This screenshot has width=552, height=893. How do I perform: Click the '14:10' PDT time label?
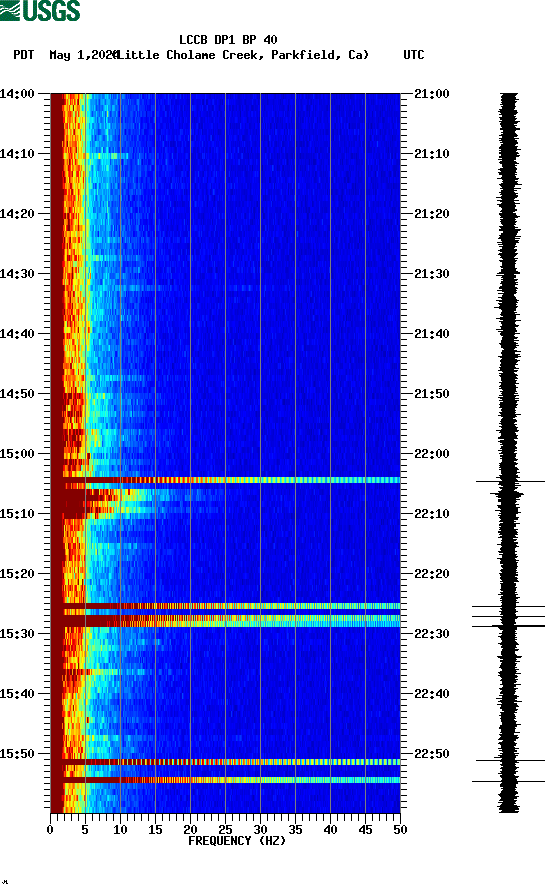[17, 154]
